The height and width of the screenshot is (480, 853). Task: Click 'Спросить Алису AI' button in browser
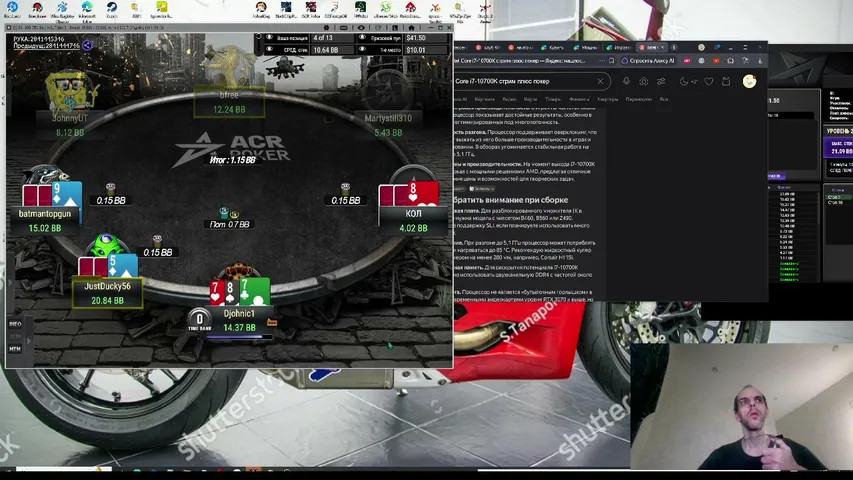(x=648, y=61)
